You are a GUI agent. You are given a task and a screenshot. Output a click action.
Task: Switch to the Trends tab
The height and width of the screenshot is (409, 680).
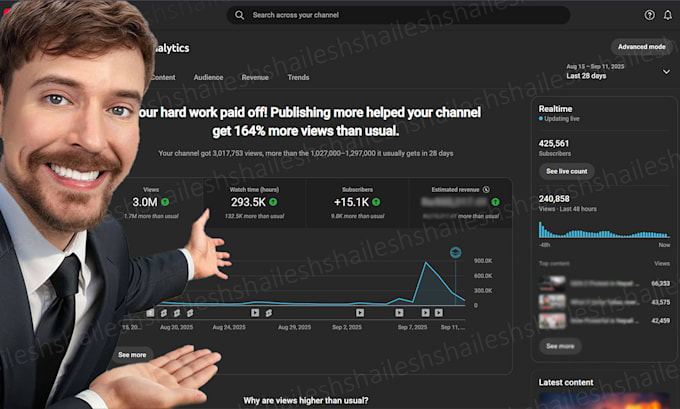click(x=298, y=77)
